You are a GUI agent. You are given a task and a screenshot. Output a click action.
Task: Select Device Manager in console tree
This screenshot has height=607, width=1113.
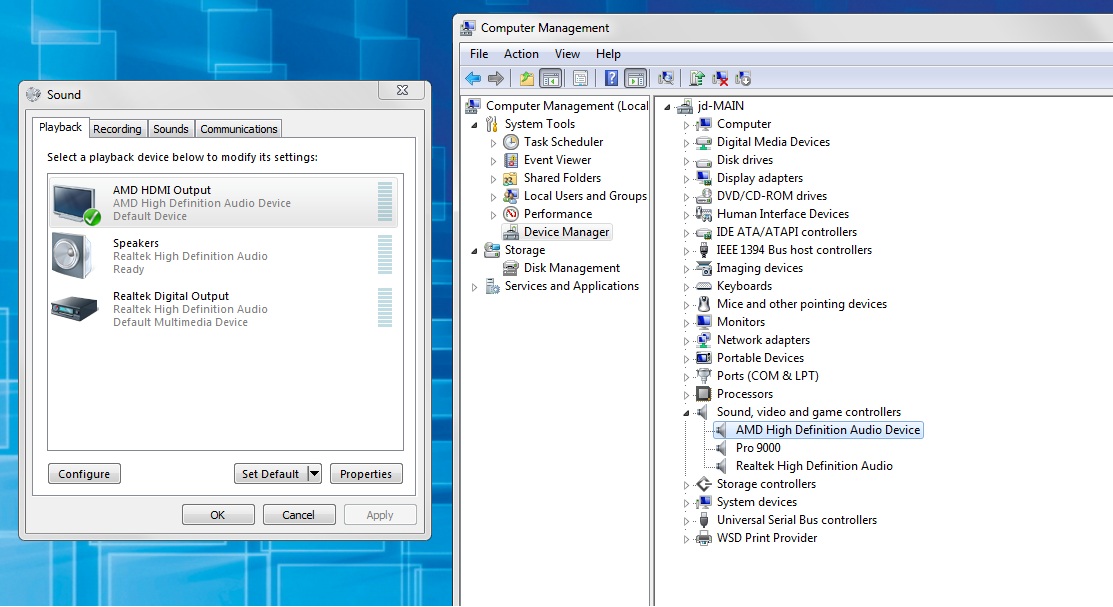click(x=566, y=232)
